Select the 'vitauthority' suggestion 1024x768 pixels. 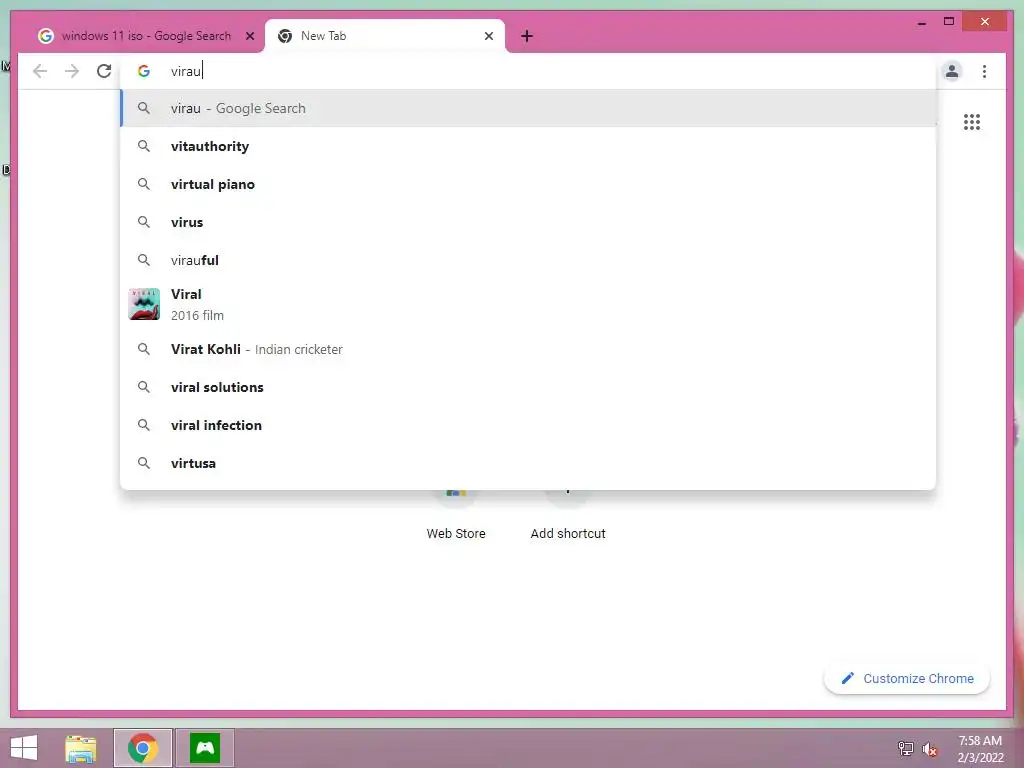click(528, 146)
